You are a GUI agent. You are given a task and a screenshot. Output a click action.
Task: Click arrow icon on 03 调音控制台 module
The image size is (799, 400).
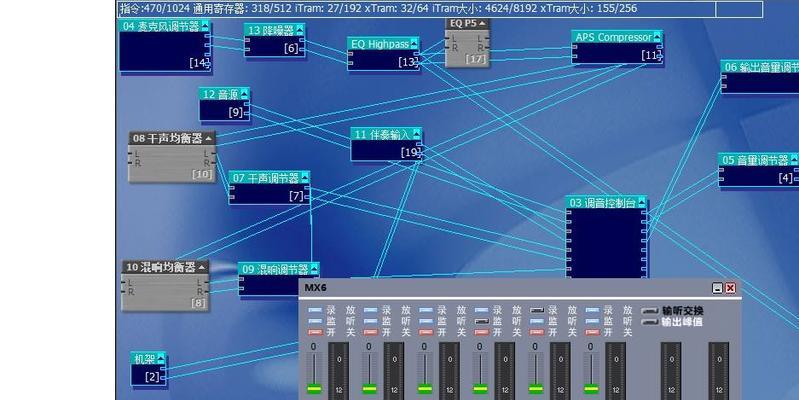coord(642,202)
